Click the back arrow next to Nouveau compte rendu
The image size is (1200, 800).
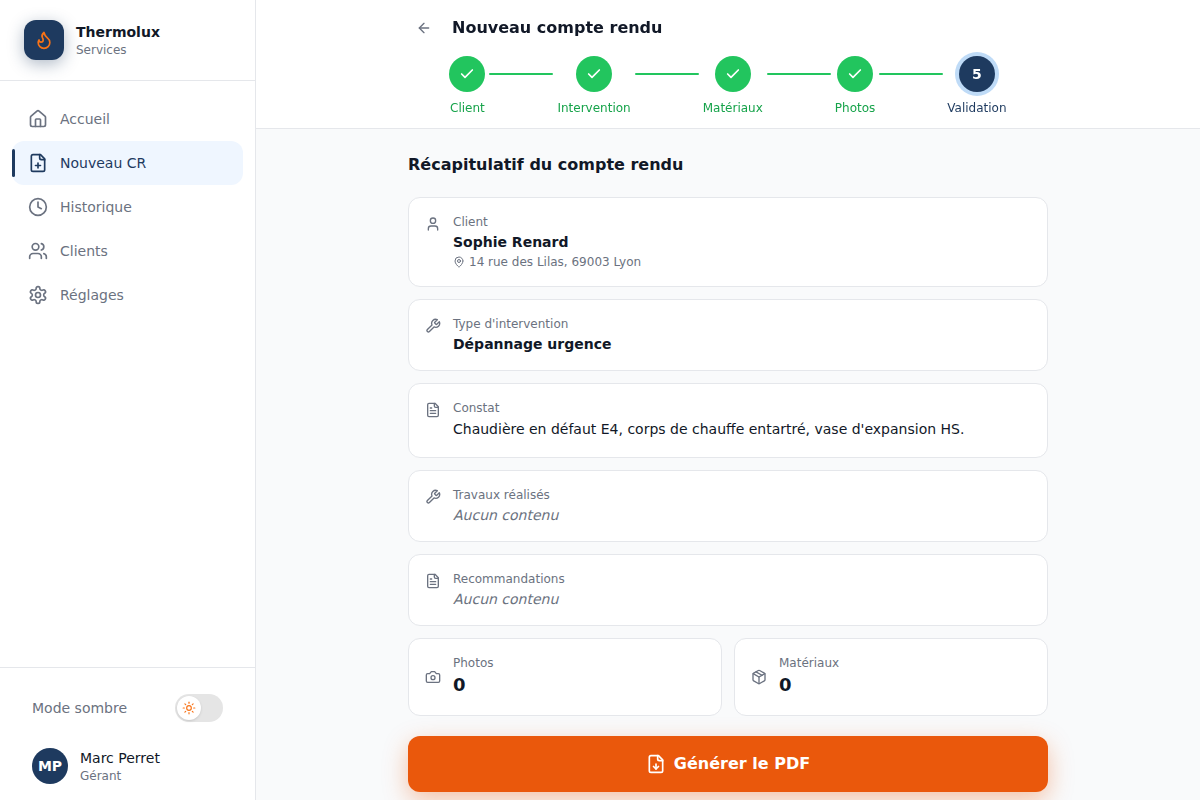coord(424,28)
